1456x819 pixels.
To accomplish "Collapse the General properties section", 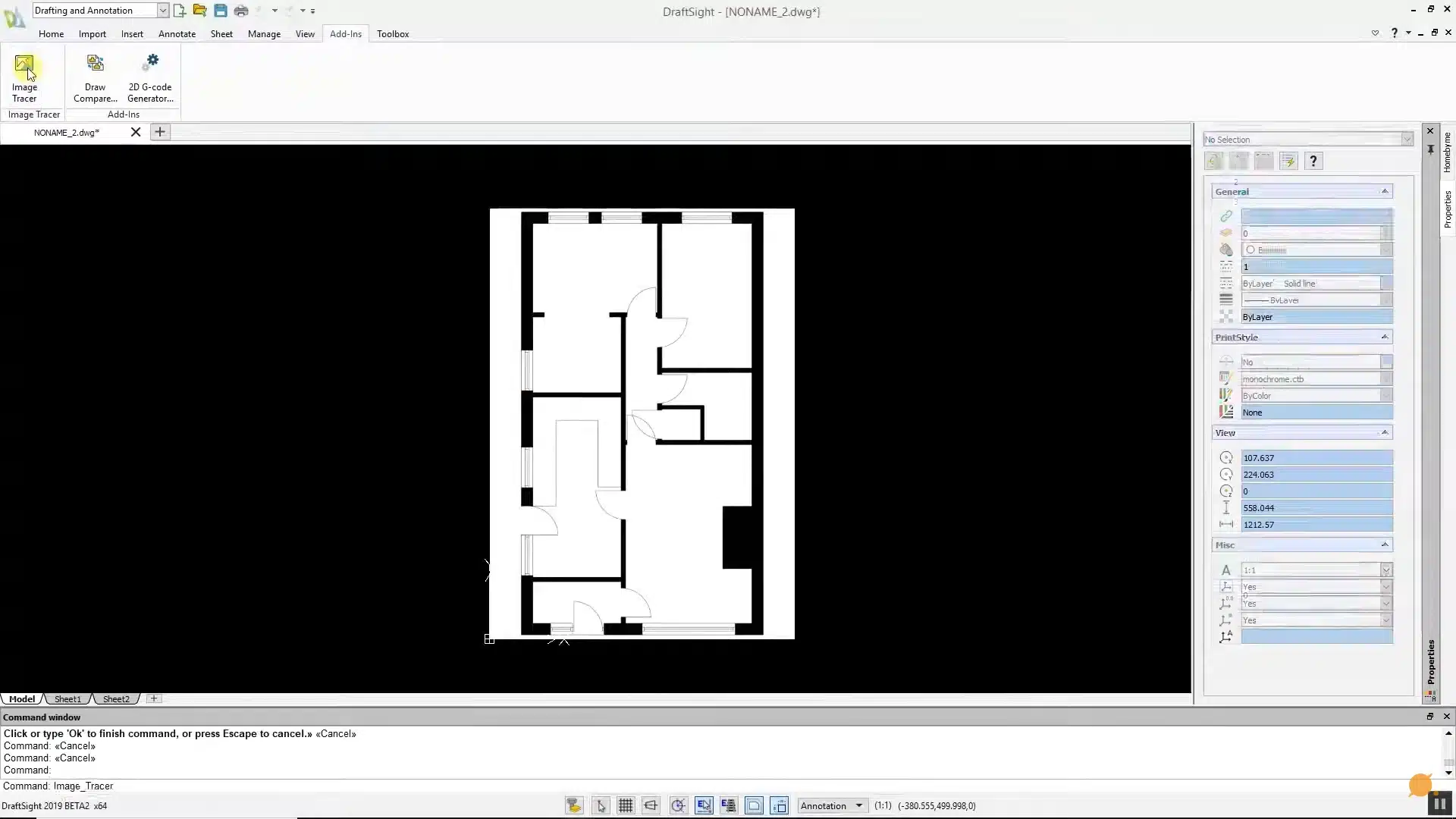I will tap(1385, 191).
